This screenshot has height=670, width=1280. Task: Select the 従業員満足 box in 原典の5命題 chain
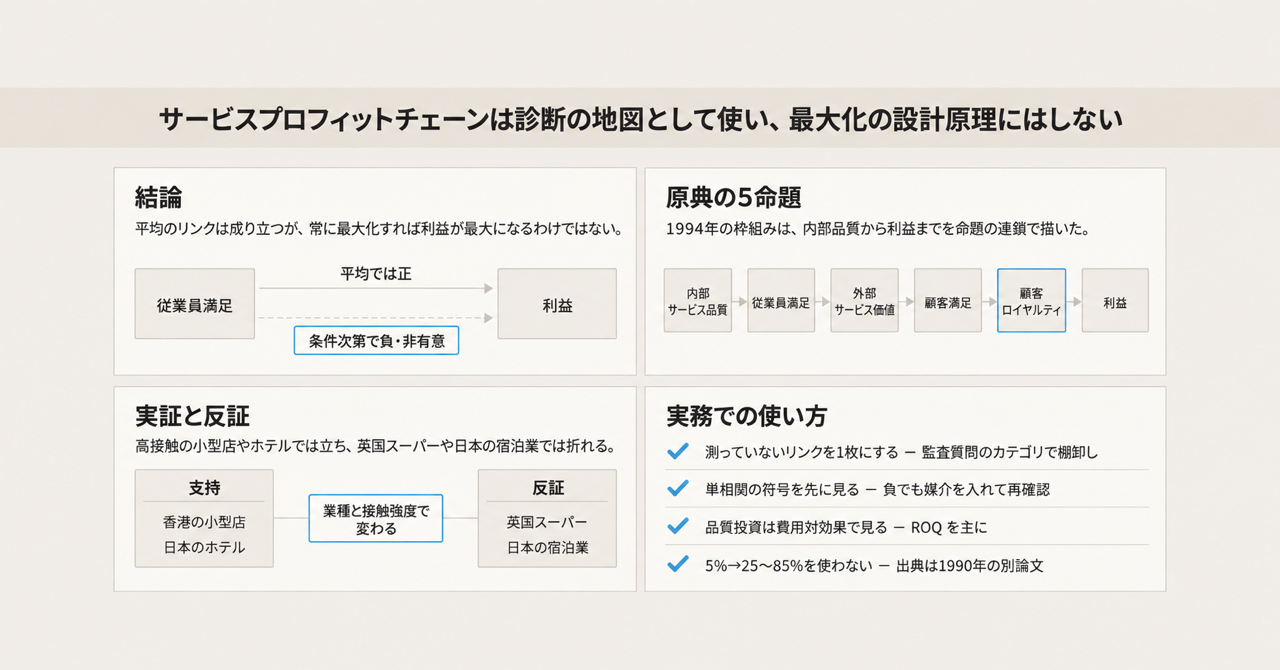pos(781,300)
